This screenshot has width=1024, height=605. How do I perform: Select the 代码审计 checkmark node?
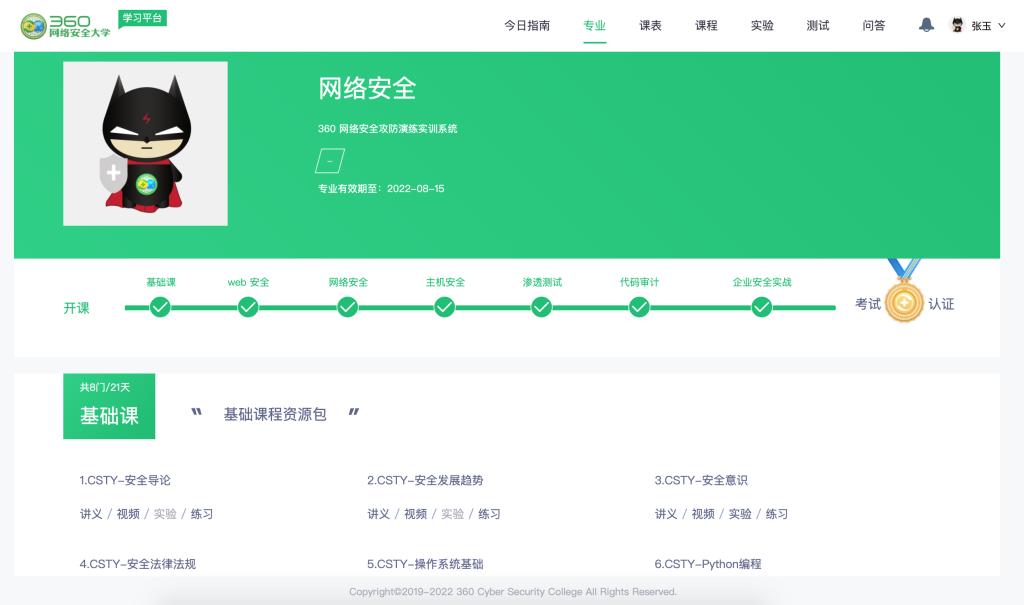pyautogui.click(x=639, y=308)
